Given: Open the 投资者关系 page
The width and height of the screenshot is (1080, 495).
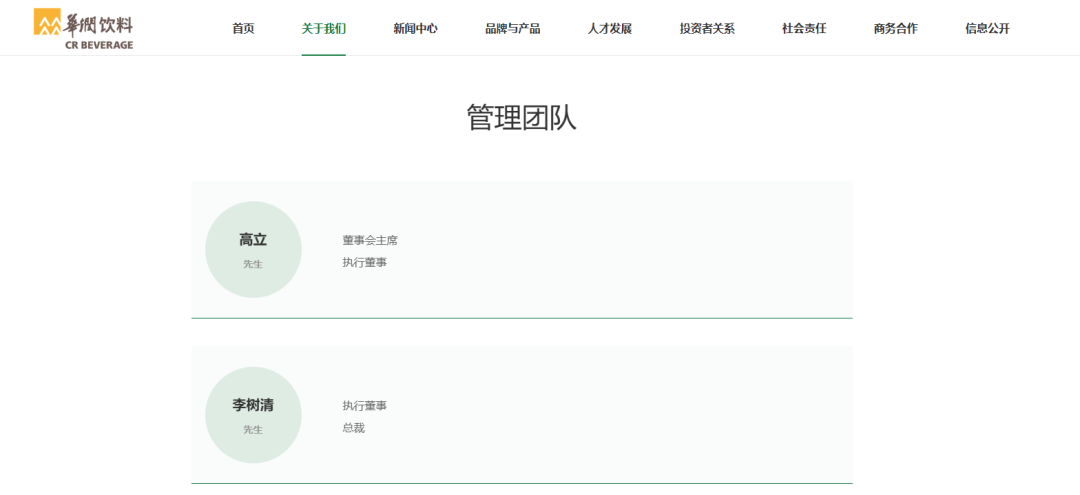Looking at the screenshot, I should pyautogui.click(x=707, y=29).
